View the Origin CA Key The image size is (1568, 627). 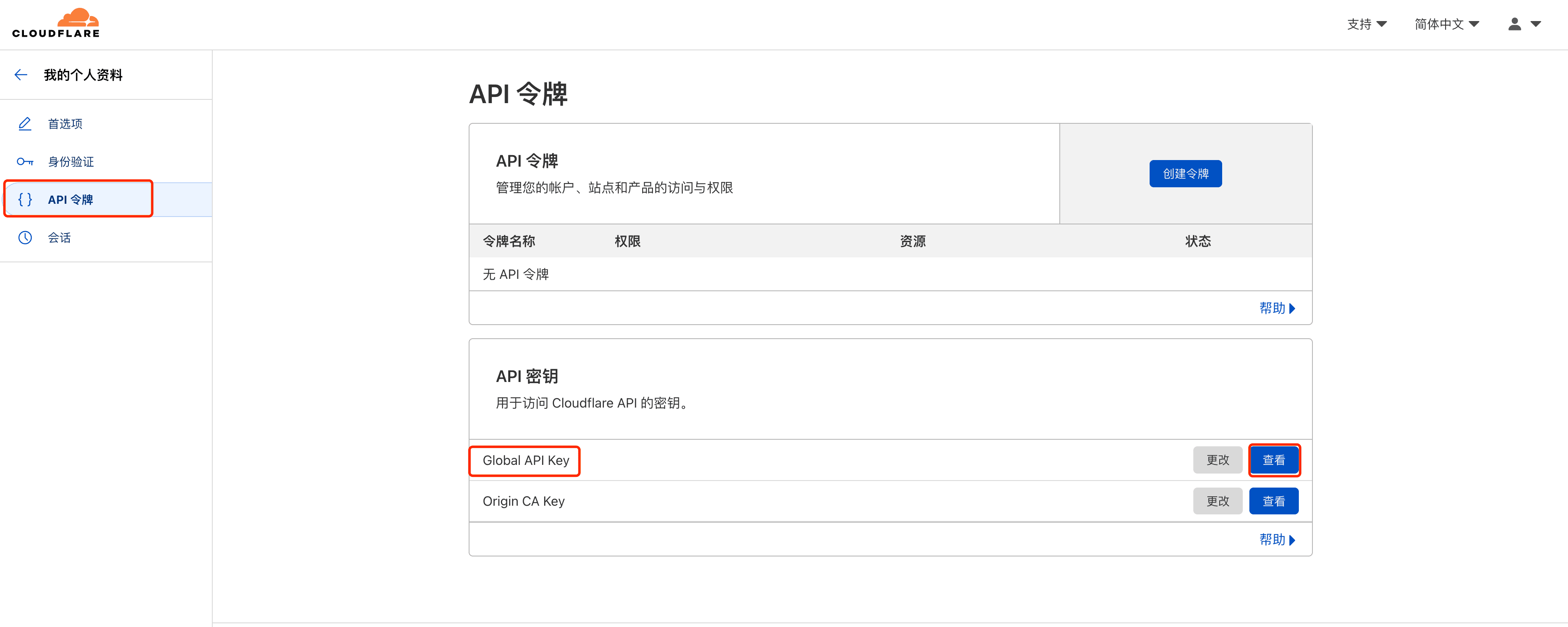coord(1273,501)
